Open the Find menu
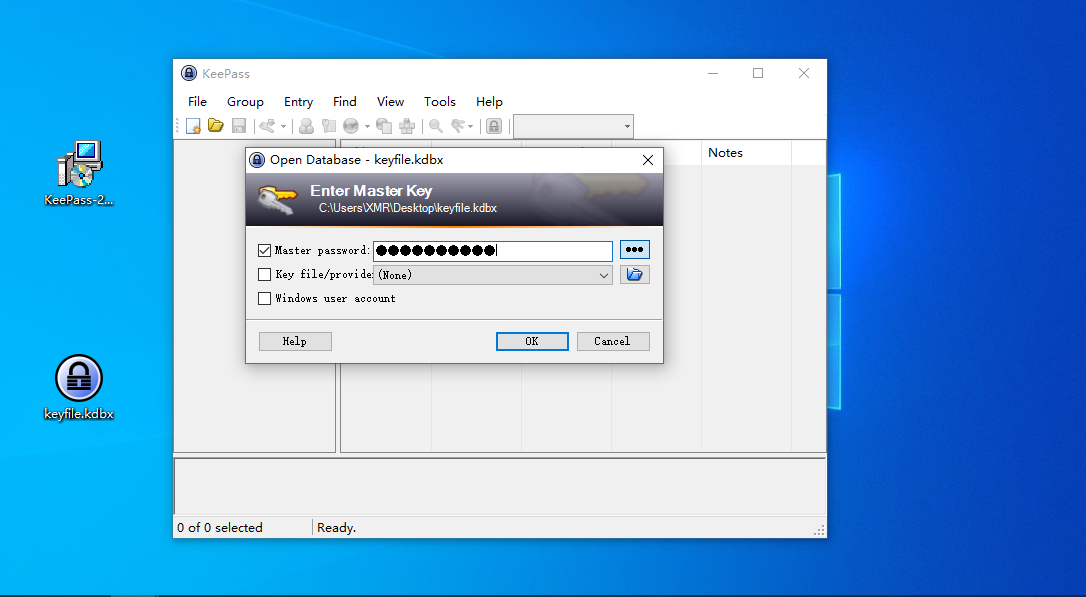Screen dimensions: 1086x597 344,102
